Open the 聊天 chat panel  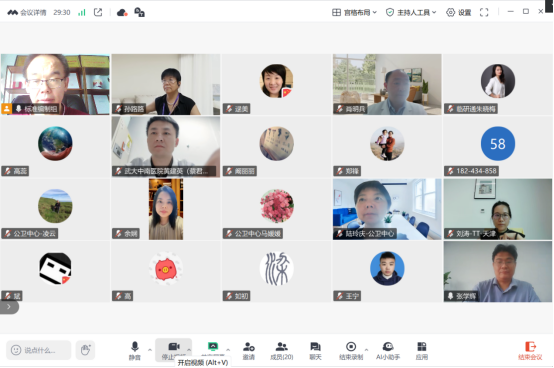coord(315,350)
